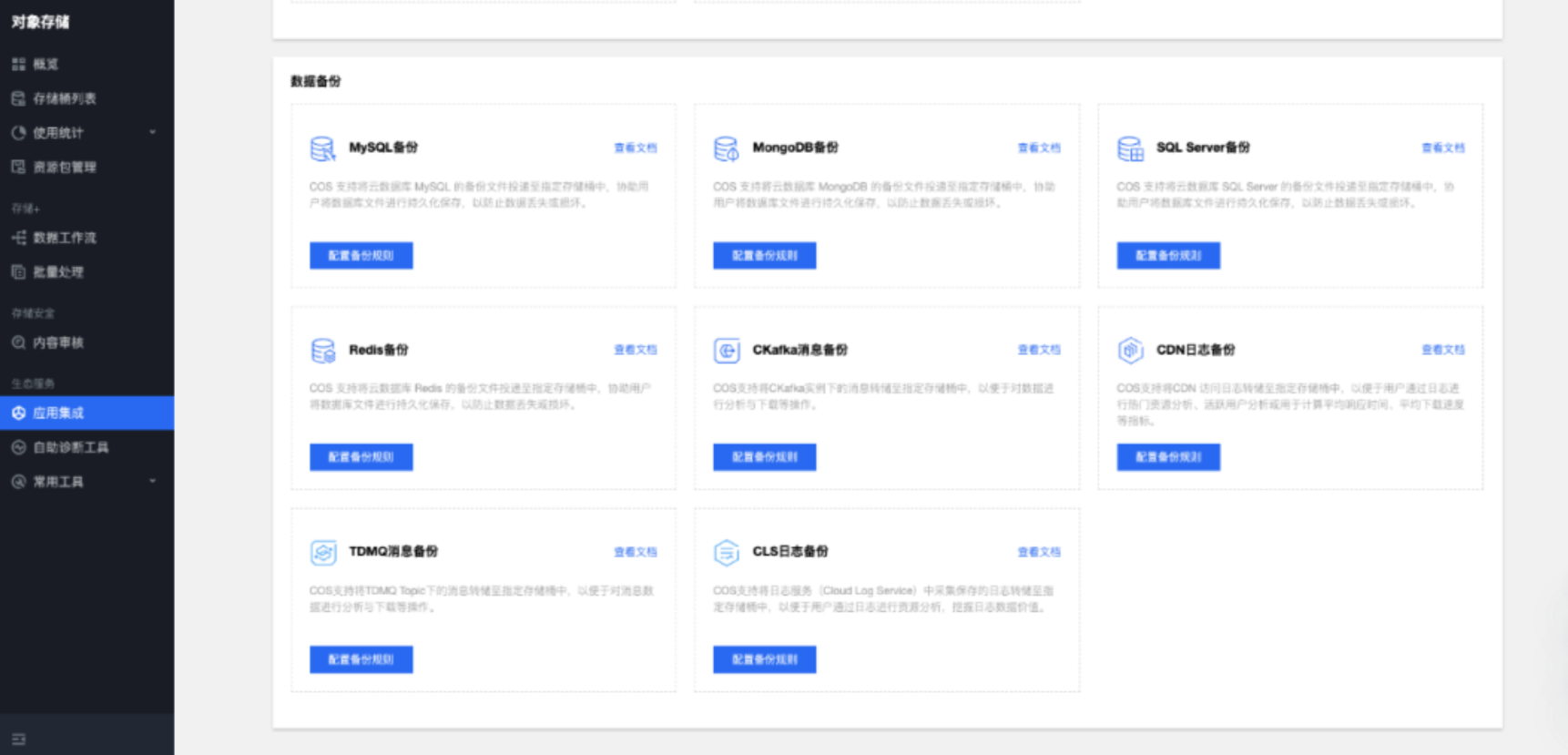Click 配置备份规则 under SQL Server备份
Screen dimensions: 1568x755
coord(1169,256)
